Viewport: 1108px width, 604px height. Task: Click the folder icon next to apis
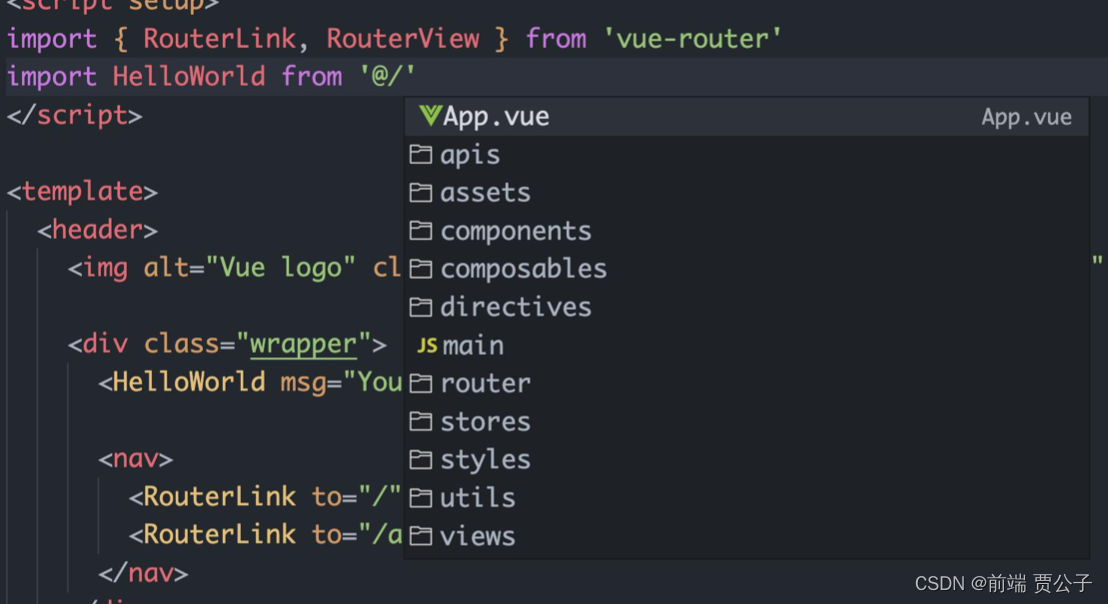[x=421, y=155]
